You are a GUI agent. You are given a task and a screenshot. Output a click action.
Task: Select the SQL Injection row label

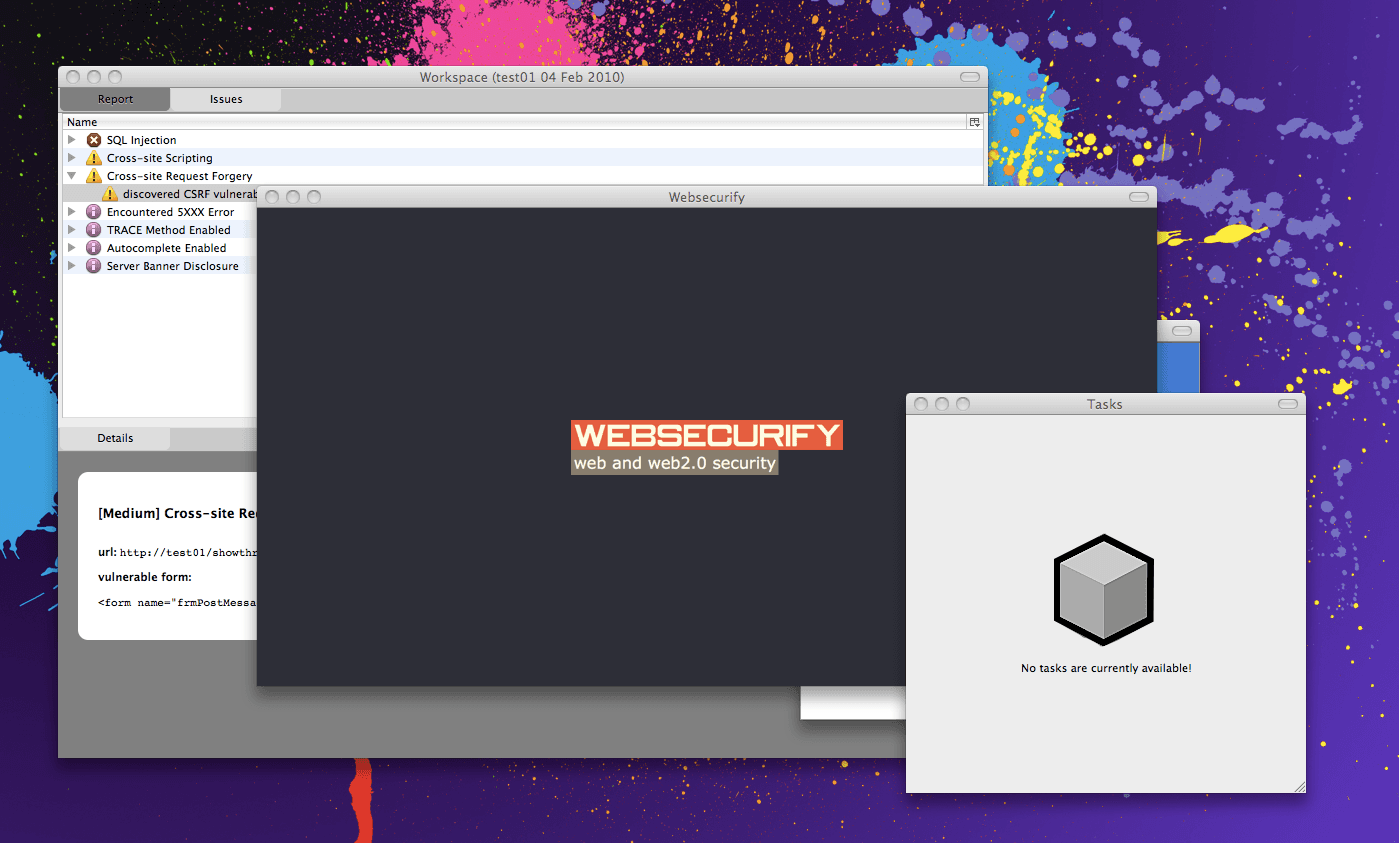click(142, 140)
